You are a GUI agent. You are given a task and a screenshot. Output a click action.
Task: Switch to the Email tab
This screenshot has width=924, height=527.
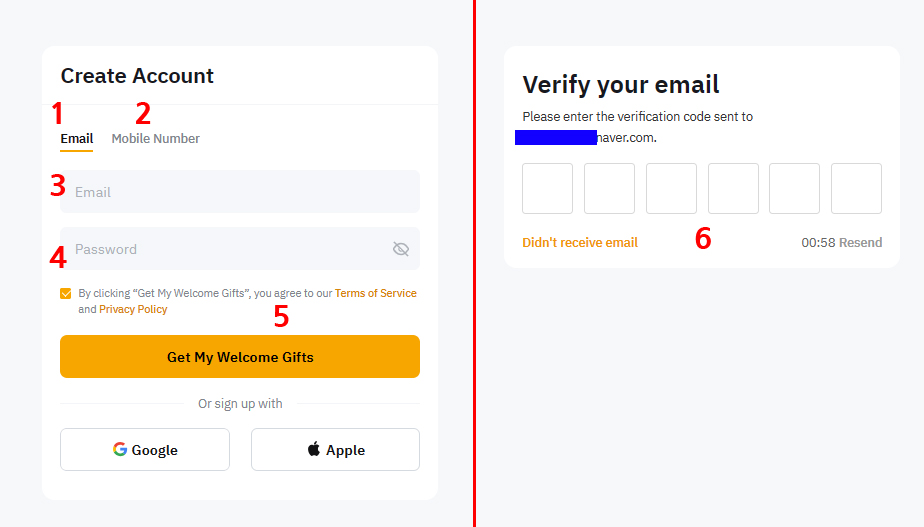click(x=77, y=139)
